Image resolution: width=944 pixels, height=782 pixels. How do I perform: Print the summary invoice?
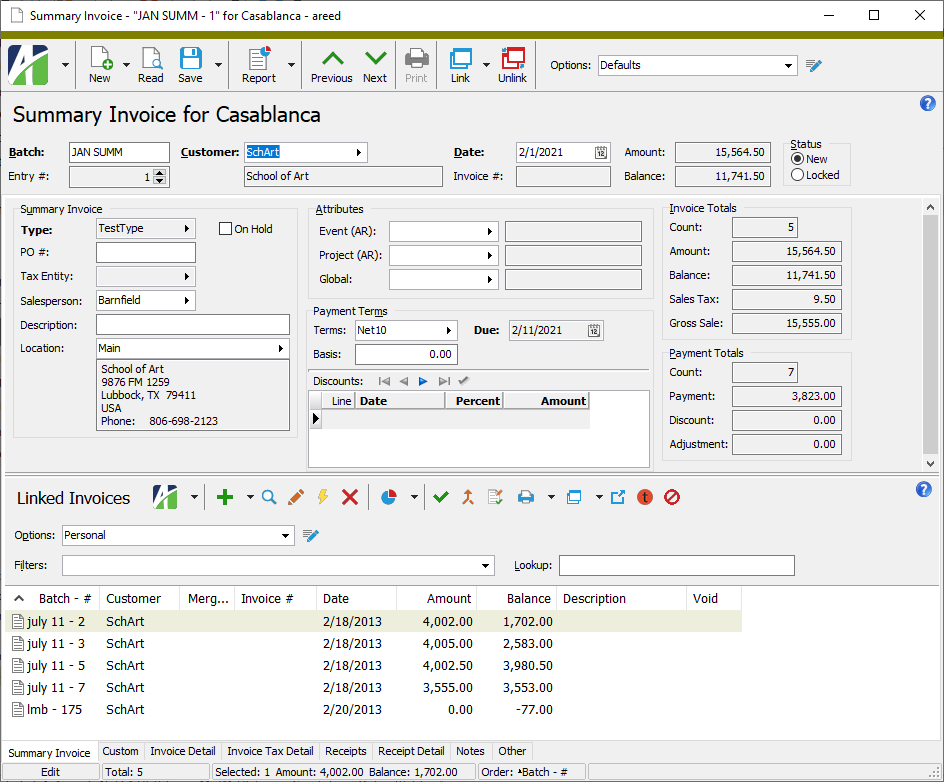click(416, 64)
